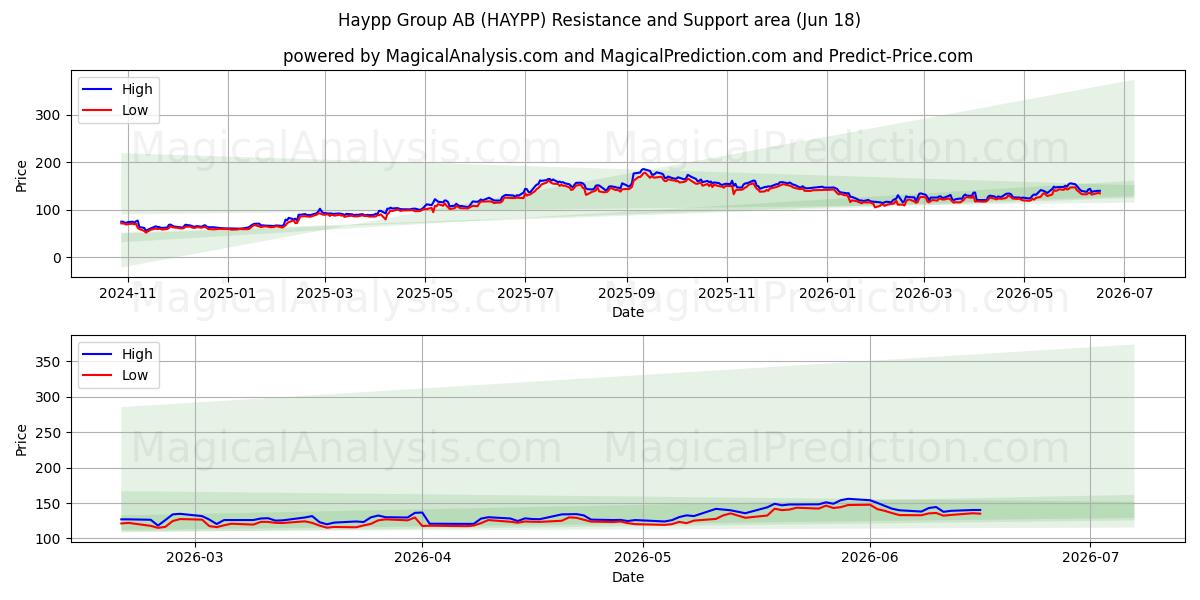Click the '2026-05' x-axis label in the top chart
Viewport: 1200px width, 600px height.
(x=1023, y=295)
